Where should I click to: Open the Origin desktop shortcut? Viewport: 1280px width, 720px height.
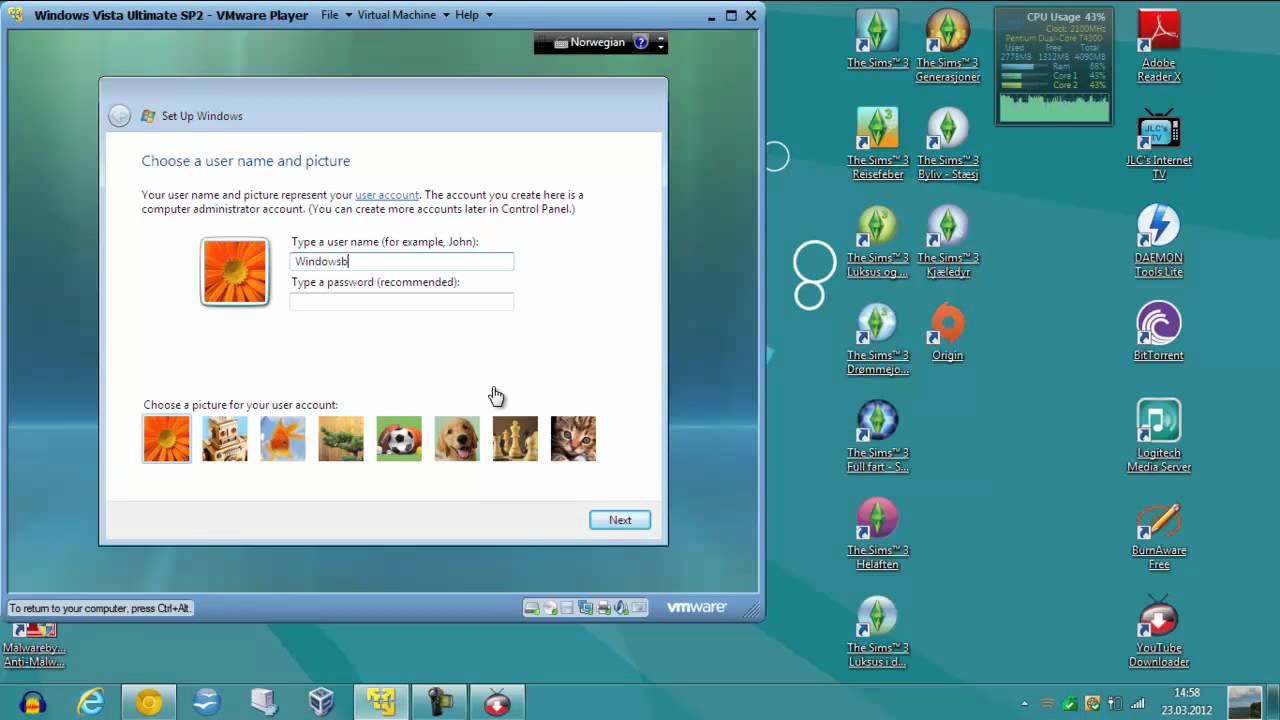coord(947,332)
